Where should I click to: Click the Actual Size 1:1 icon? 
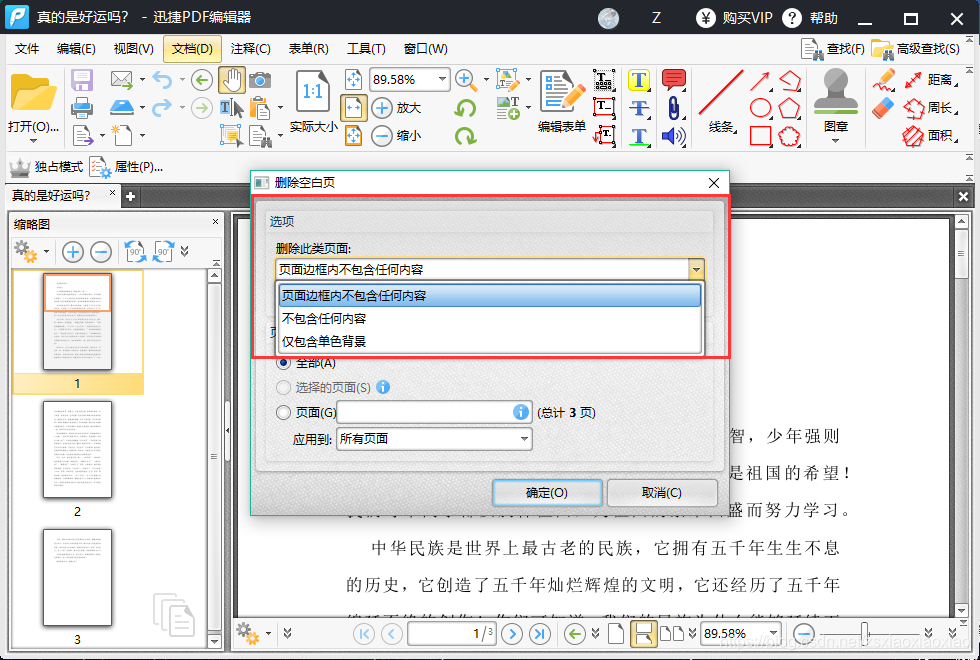point(312,92)
